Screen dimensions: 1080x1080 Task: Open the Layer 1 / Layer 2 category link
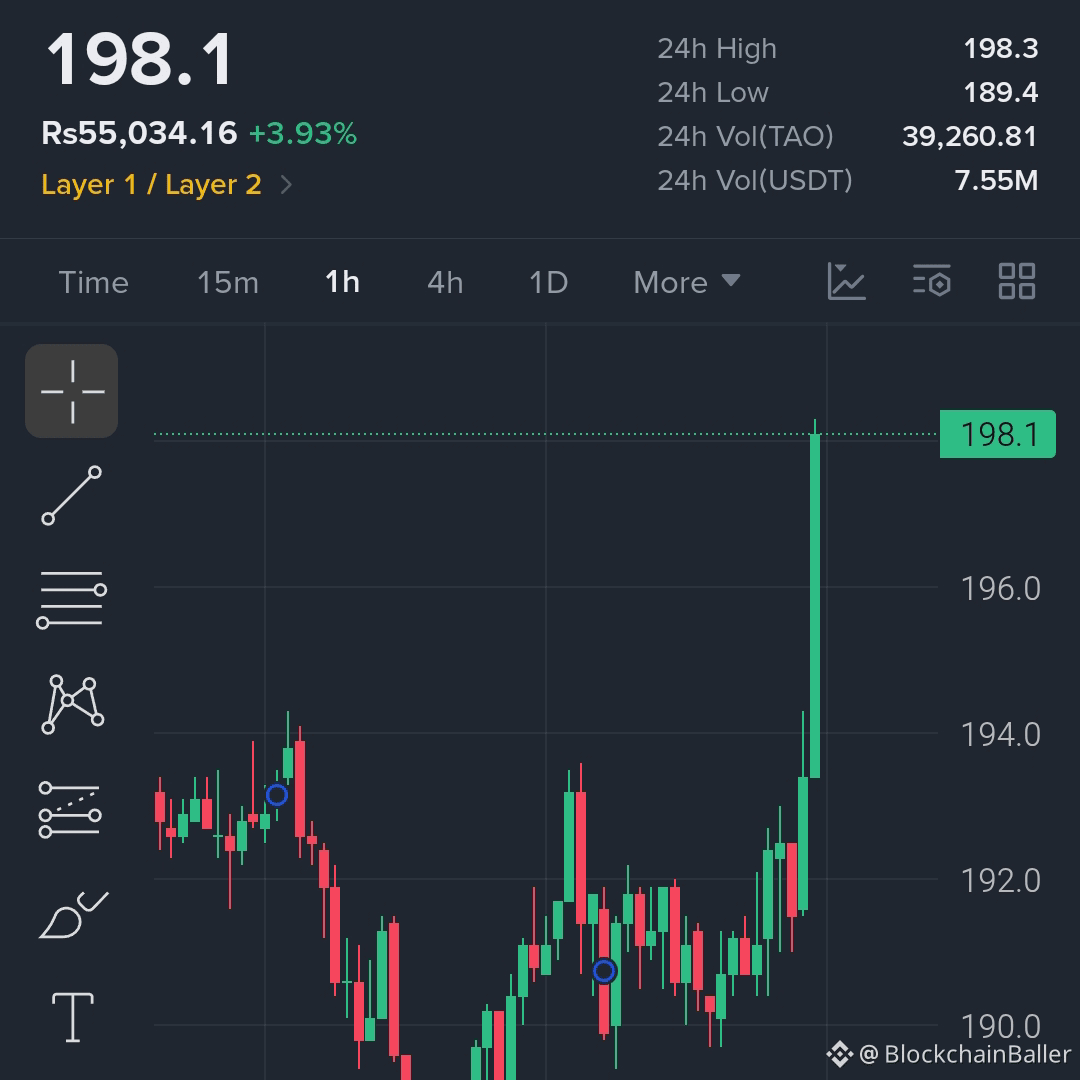coord(152,185)
